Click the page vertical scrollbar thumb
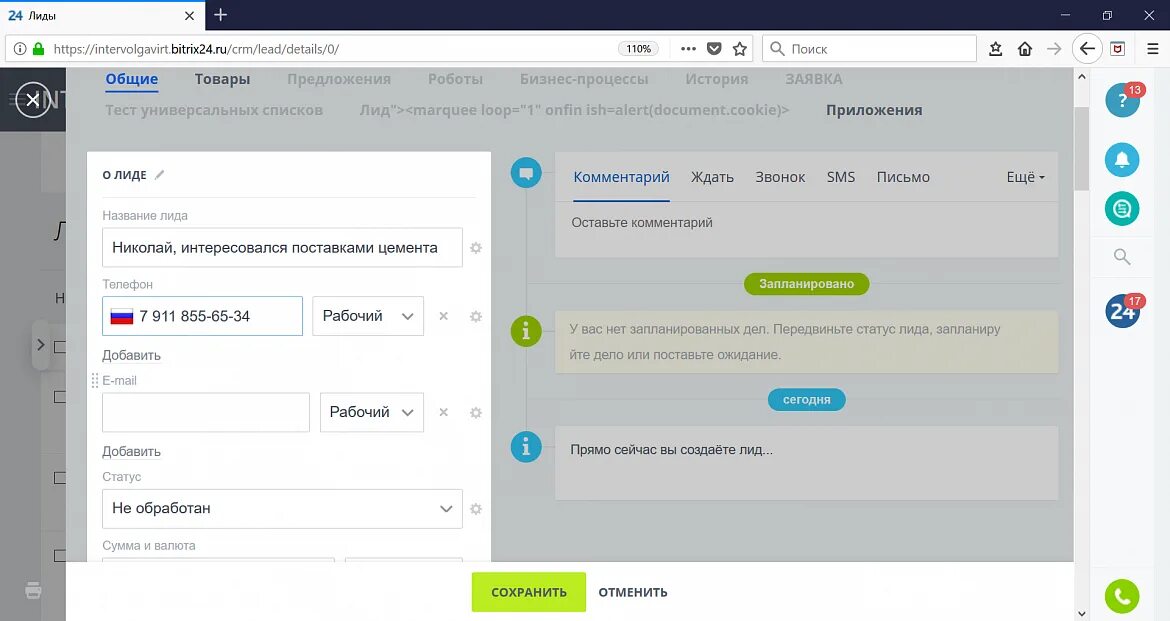The width and height of the screenshot is (1170, 621). click(x=1081, y=148)
